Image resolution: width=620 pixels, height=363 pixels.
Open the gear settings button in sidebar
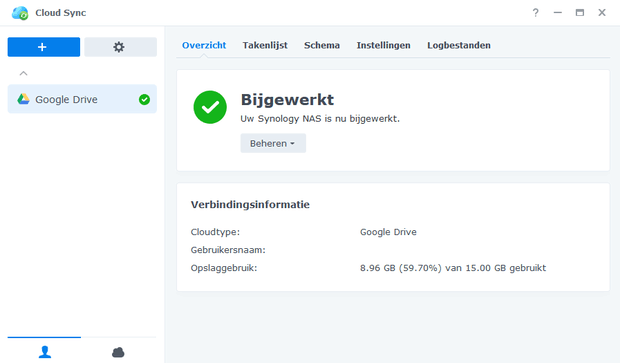120,47
